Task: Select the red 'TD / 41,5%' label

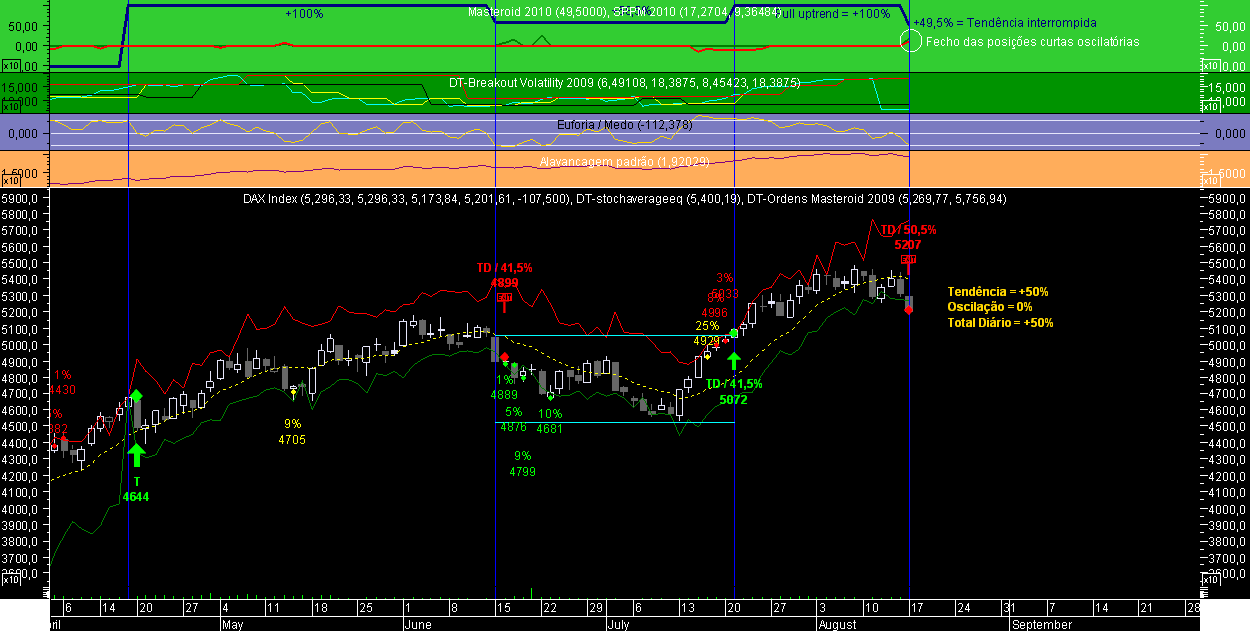Action: click(x=504, y=268)
